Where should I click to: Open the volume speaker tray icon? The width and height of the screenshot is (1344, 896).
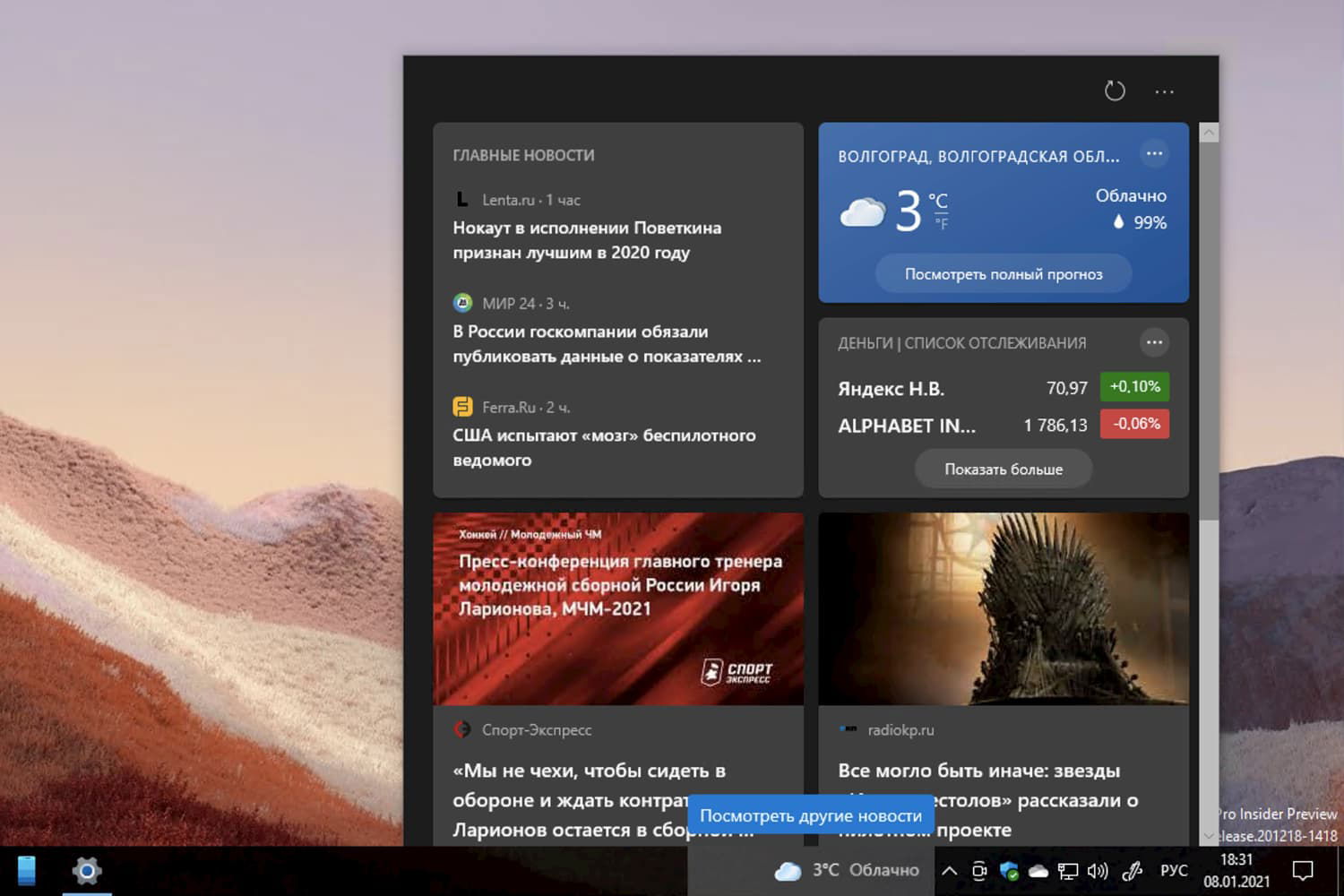pos(1097,871)
